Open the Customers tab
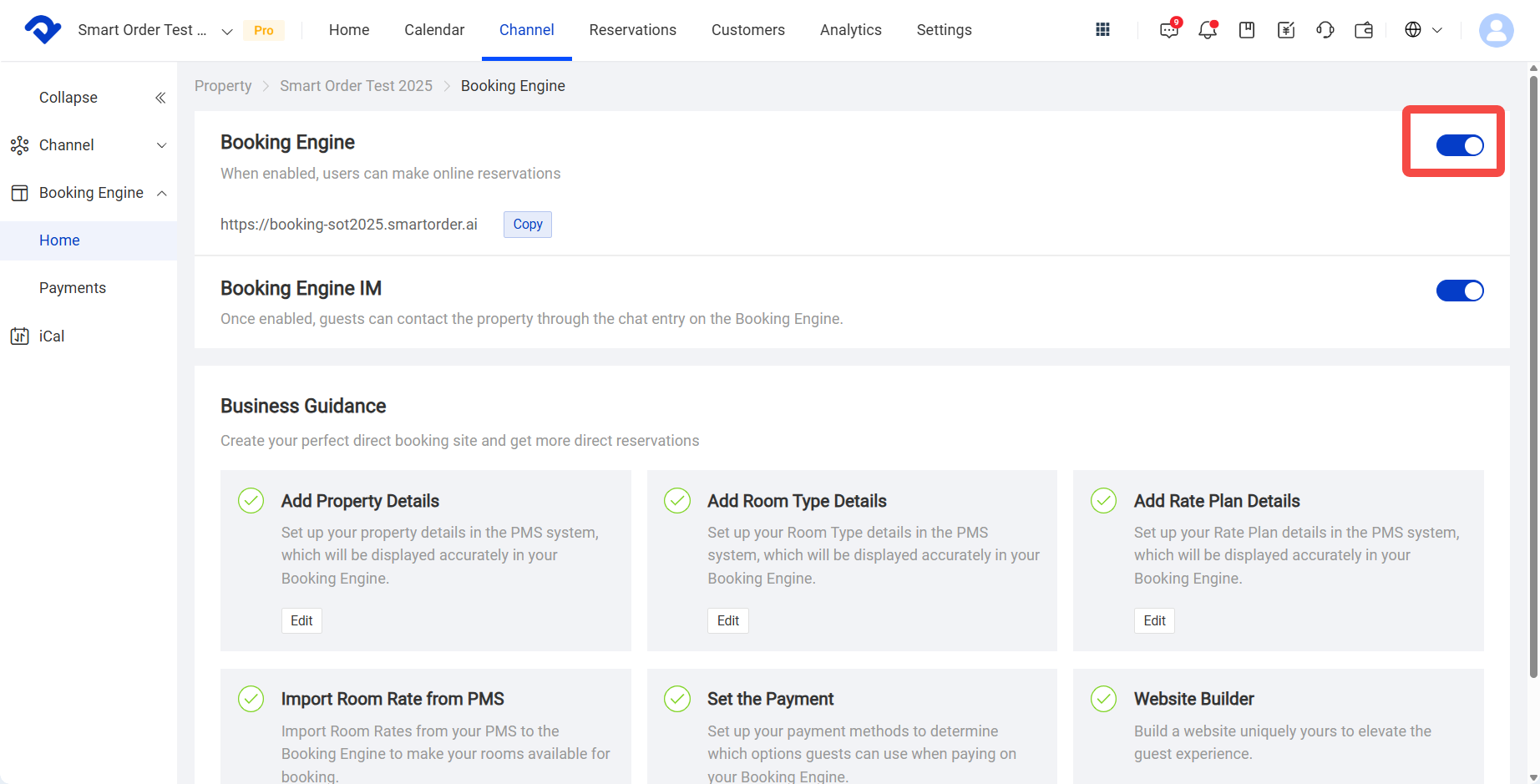 [748, 30]
